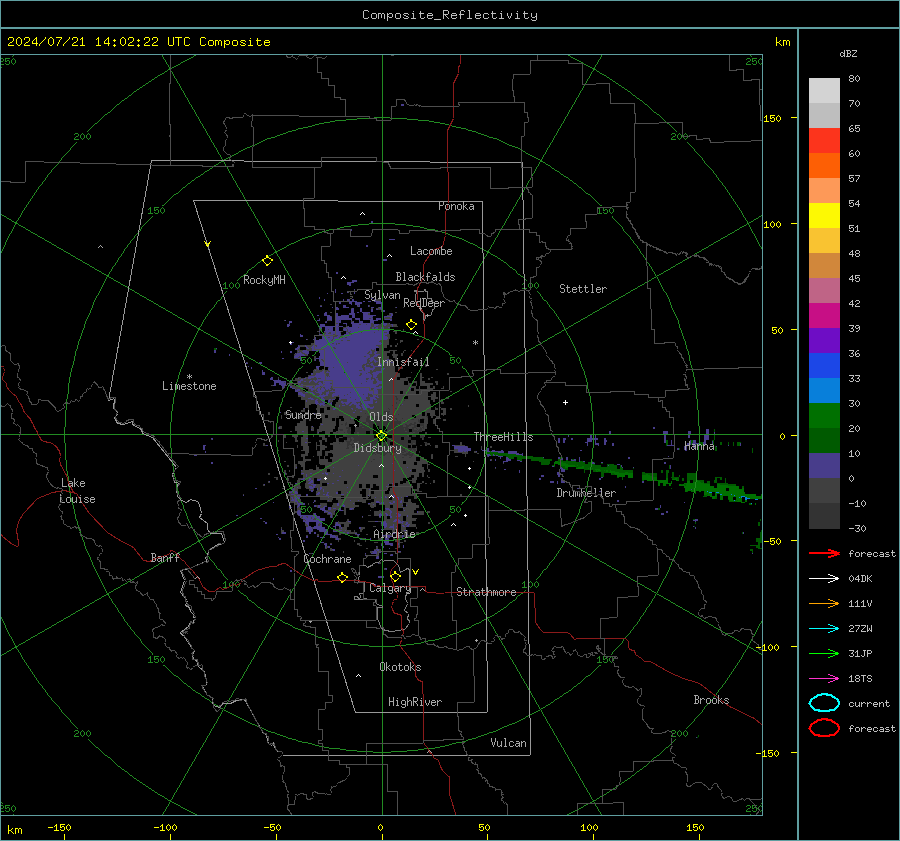Click the Composite_Reflectivity title

[x=450, y=15]
